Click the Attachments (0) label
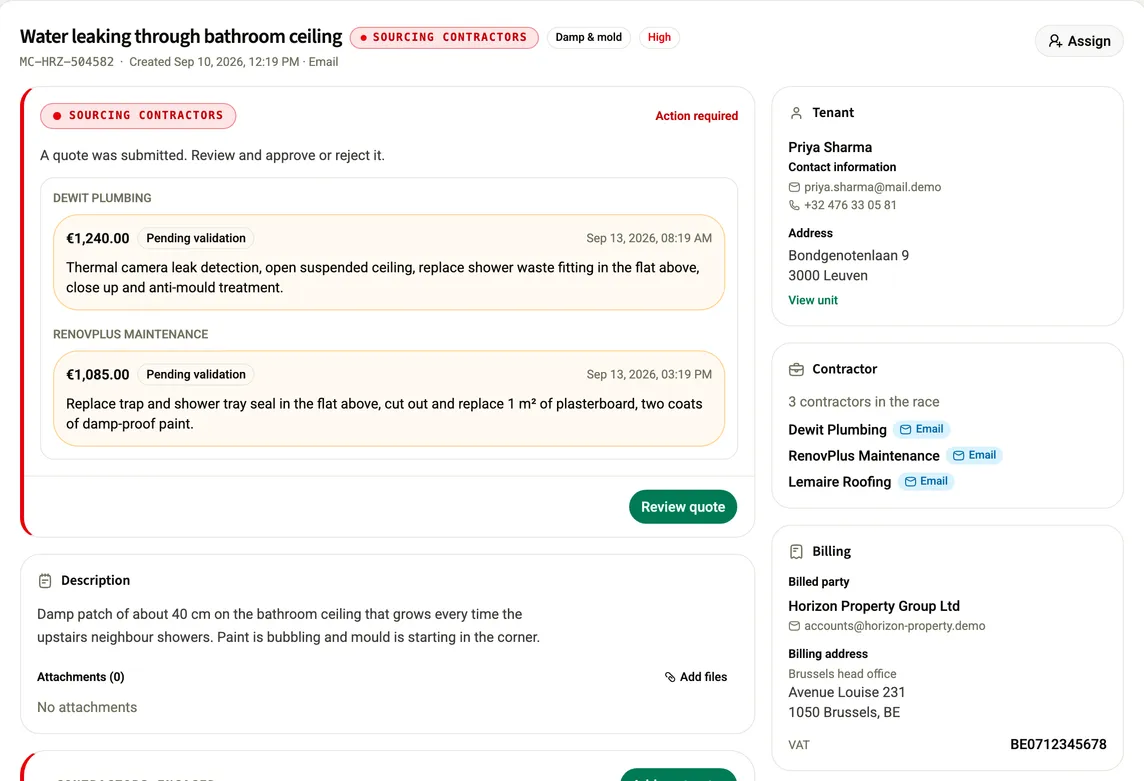This screenshot has height=781, width=1144. pyautogui.click(x=80, y=677)
